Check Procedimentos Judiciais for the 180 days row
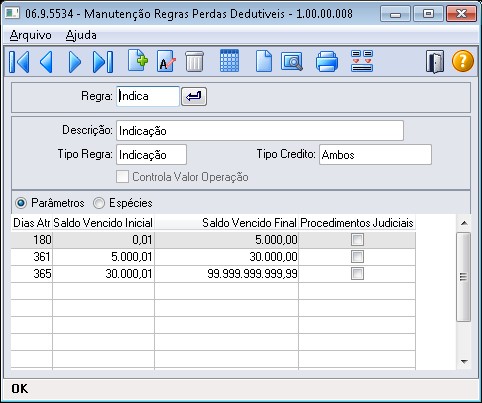Screen dimensions: 482x403 tap(357, 240)
